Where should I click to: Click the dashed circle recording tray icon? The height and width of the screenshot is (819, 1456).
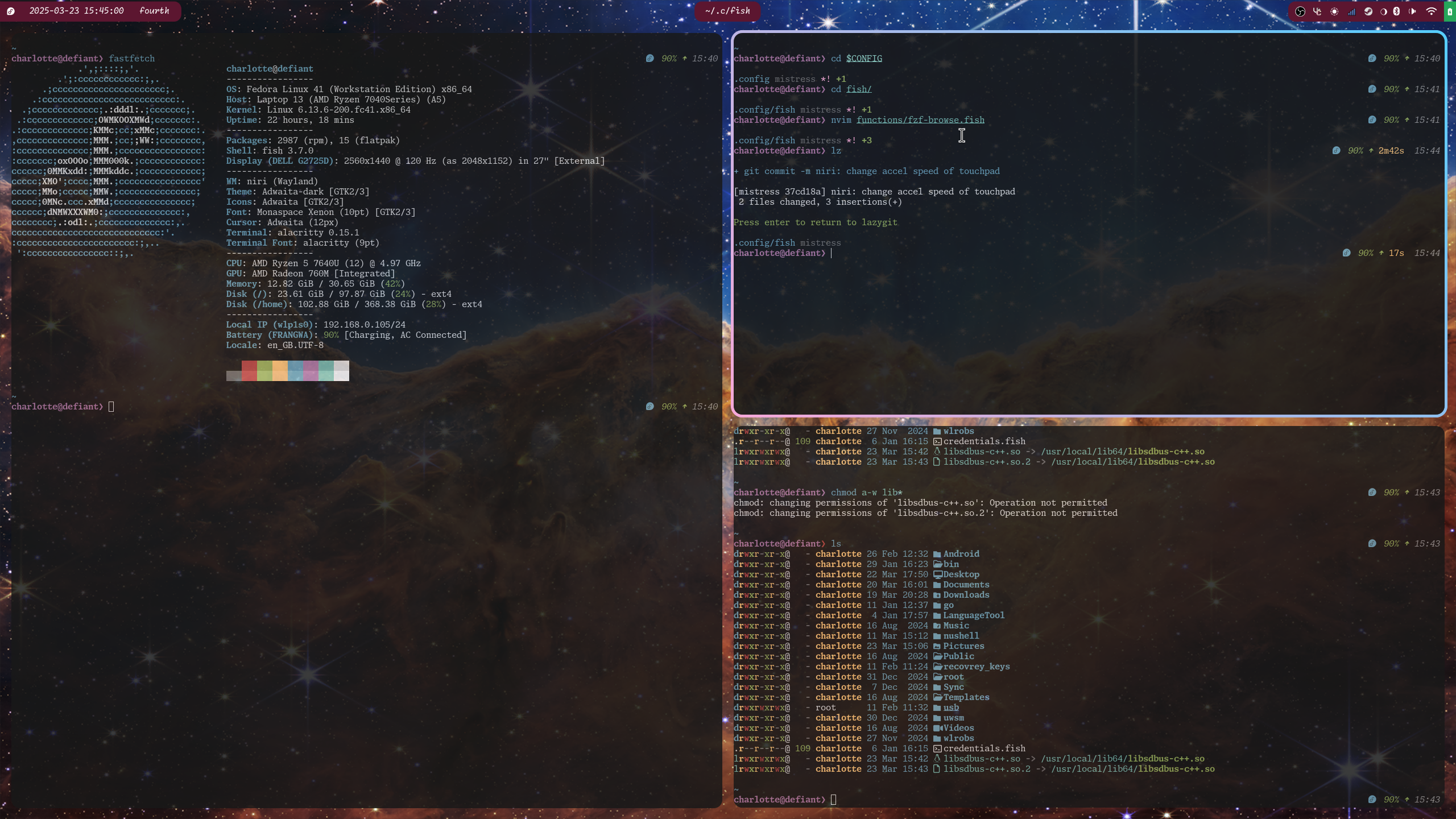[x=1334, y=11]
